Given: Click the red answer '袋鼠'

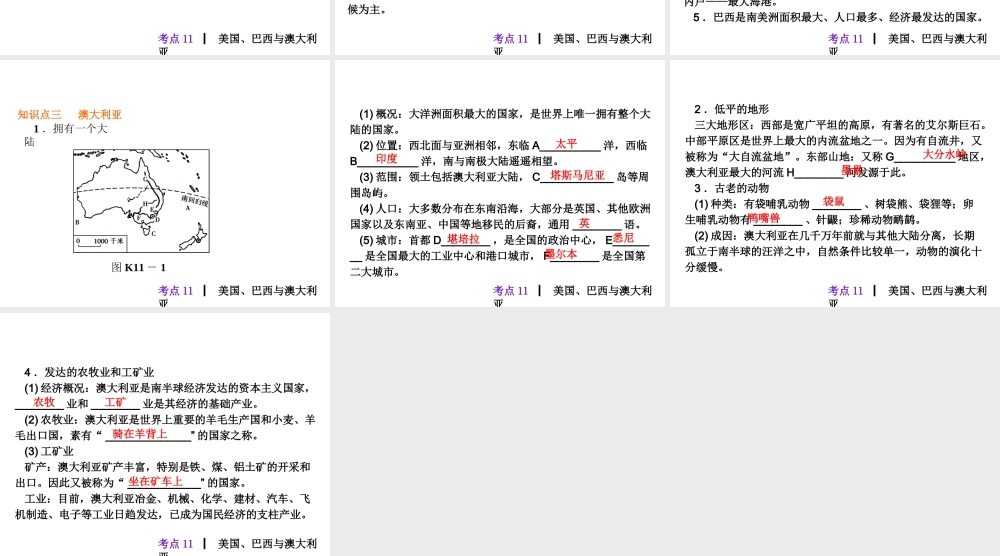Looking at the screenshot, I should coord(833,201).
